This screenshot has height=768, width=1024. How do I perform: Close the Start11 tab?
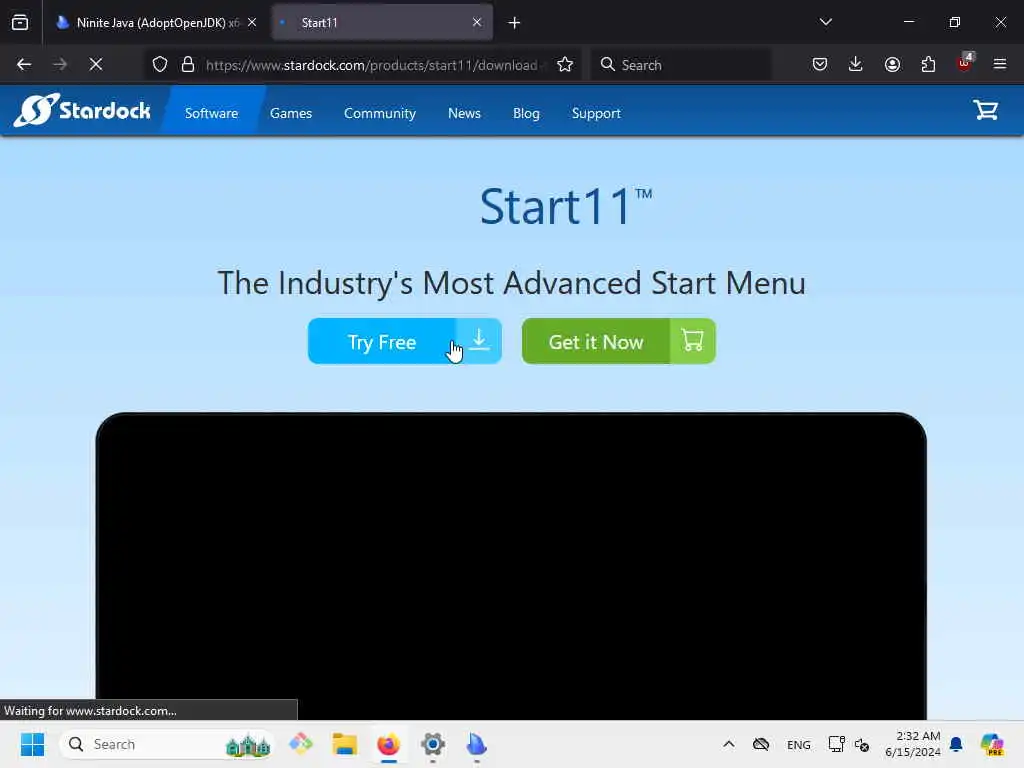(x=477, y=22)
